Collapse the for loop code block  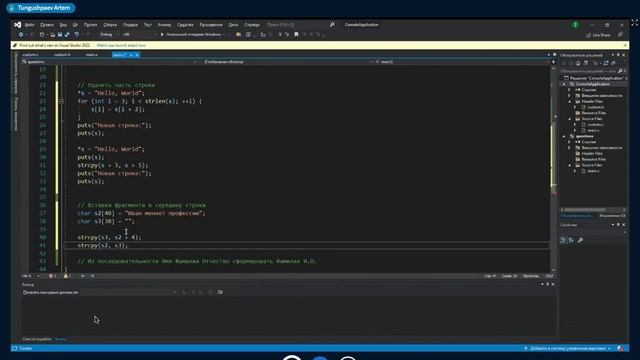61,101
